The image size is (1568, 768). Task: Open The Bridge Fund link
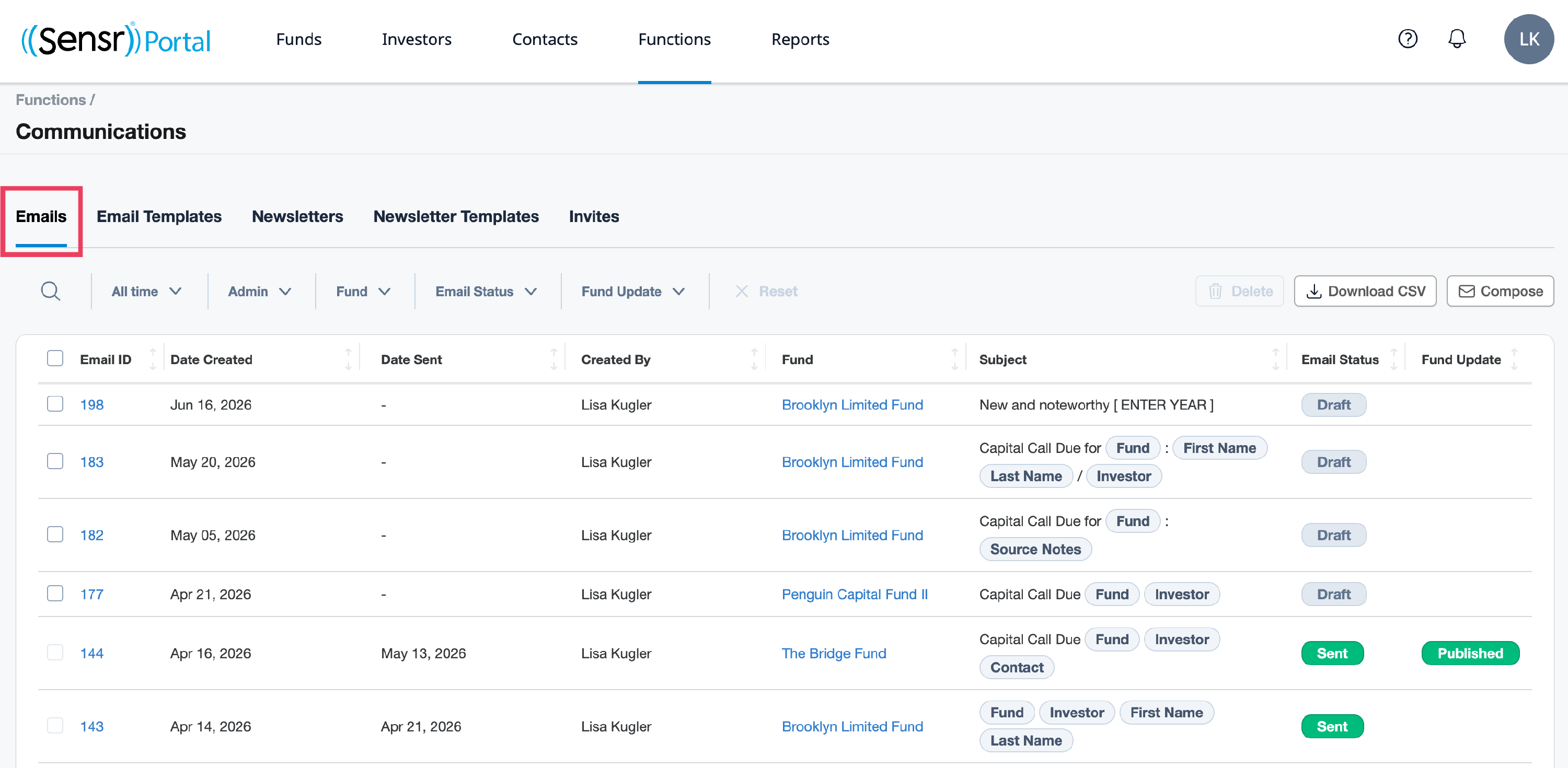(x=834, y=653)
